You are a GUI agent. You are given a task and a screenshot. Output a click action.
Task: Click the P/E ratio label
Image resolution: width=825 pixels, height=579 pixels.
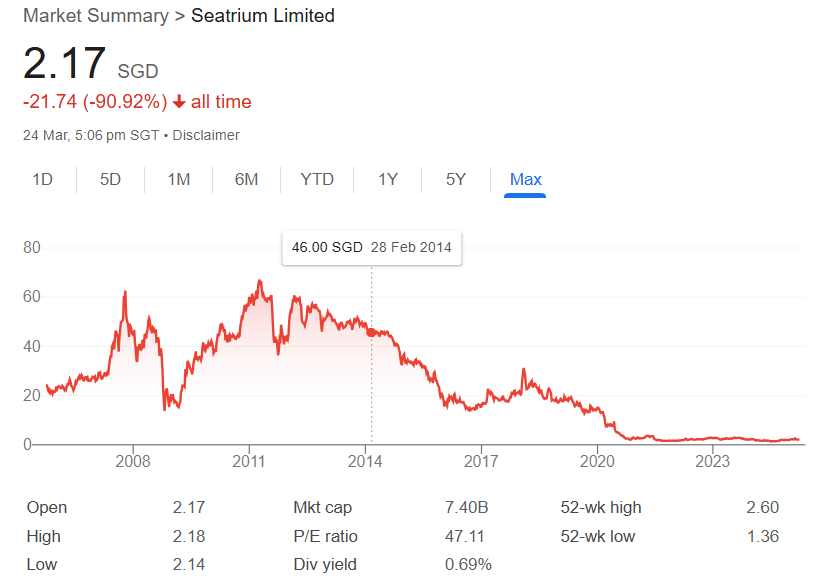(326, 537)
